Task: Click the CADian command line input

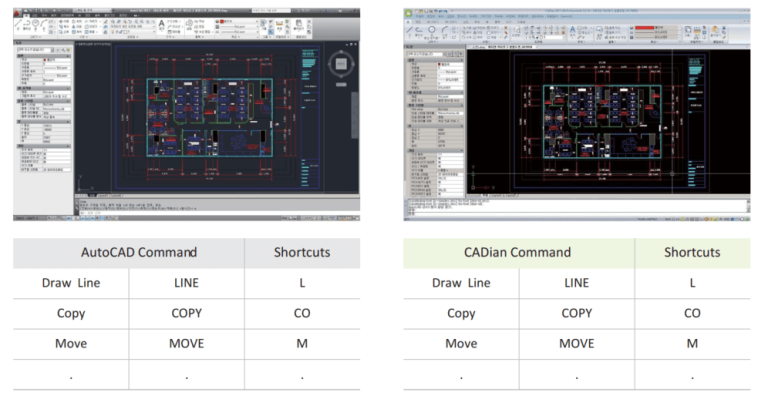Action: pos(576,214)
